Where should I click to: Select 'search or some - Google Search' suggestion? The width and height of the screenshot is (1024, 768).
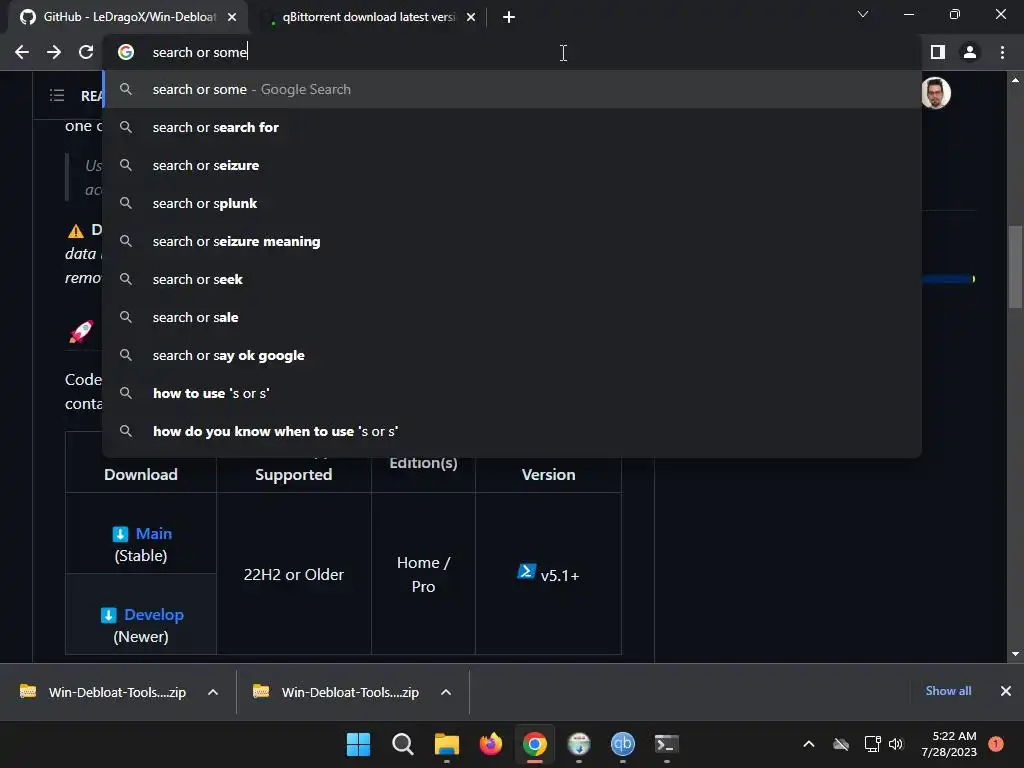coord(512,89)
